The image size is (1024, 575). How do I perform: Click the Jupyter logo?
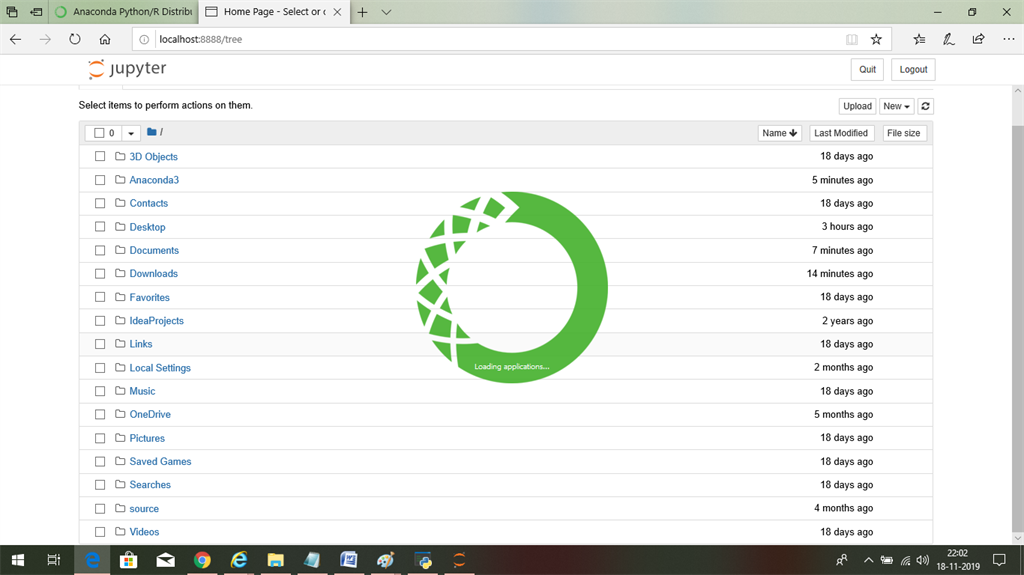(127, 69)
